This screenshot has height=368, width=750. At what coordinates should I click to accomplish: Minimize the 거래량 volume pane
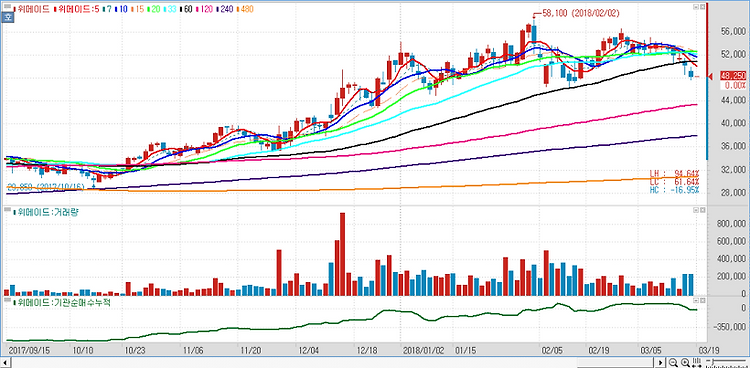696,210
